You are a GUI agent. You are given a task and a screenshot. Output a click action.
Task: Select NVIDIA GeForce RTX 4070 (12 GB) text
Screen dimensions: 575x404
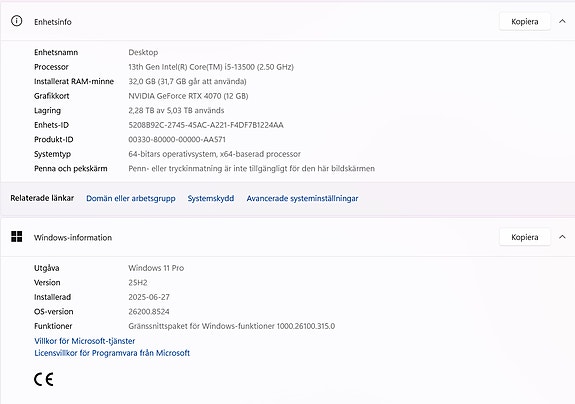pos(188,96)
